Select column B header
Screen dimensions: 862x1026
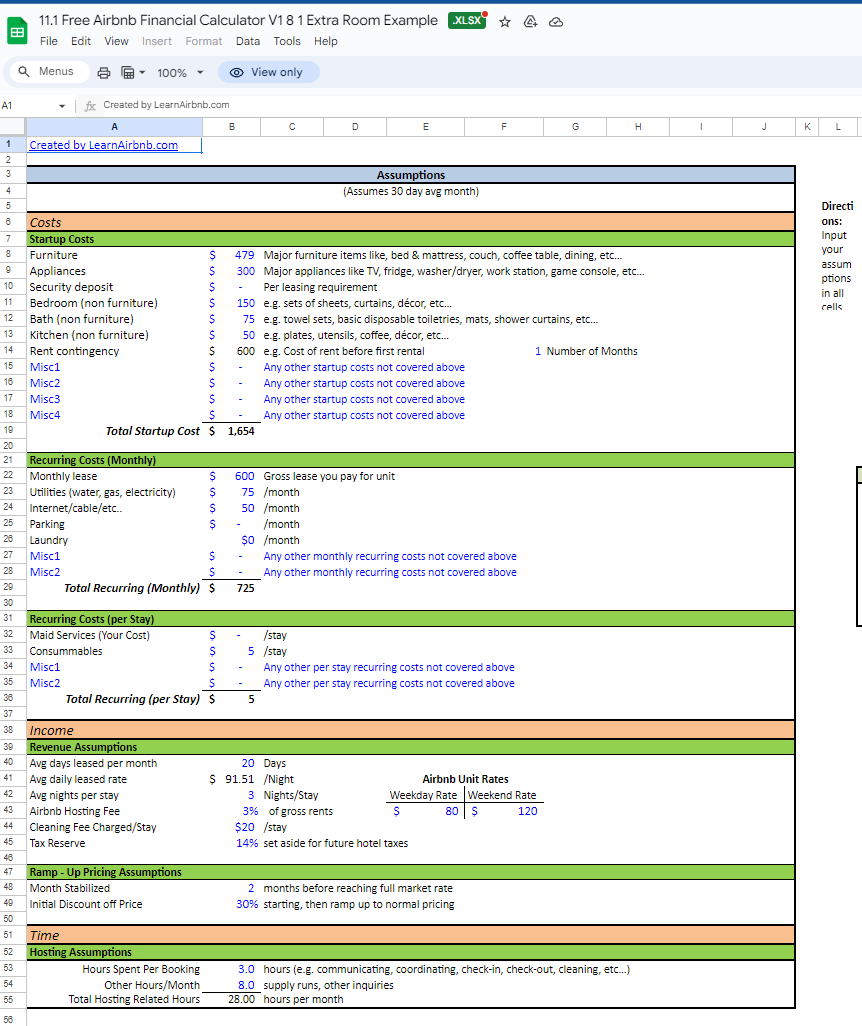[232, 127]
